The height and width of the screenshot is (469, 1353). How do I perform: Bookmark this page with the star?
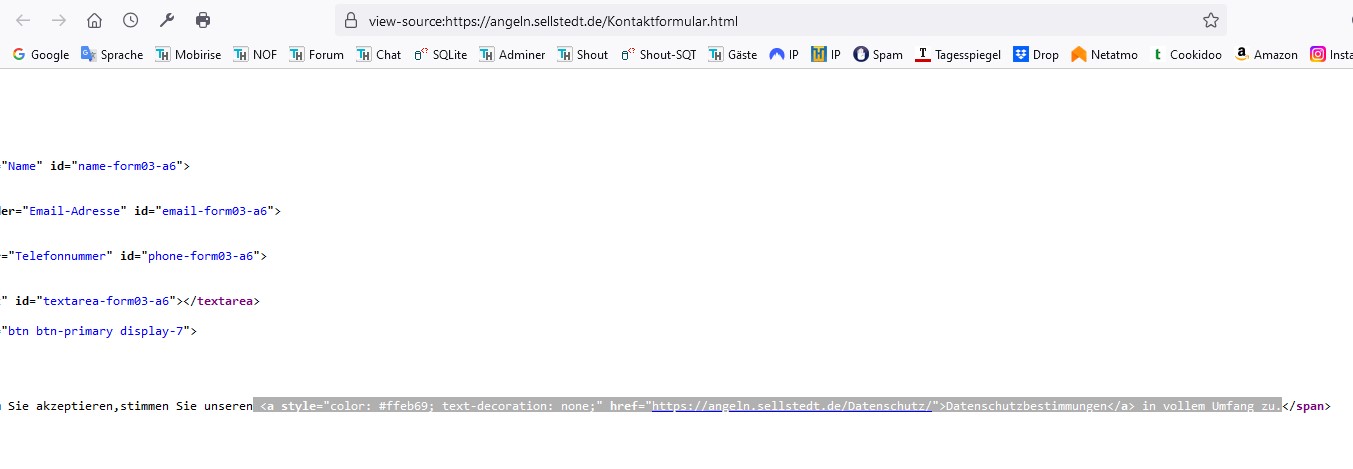[1210, 20]
